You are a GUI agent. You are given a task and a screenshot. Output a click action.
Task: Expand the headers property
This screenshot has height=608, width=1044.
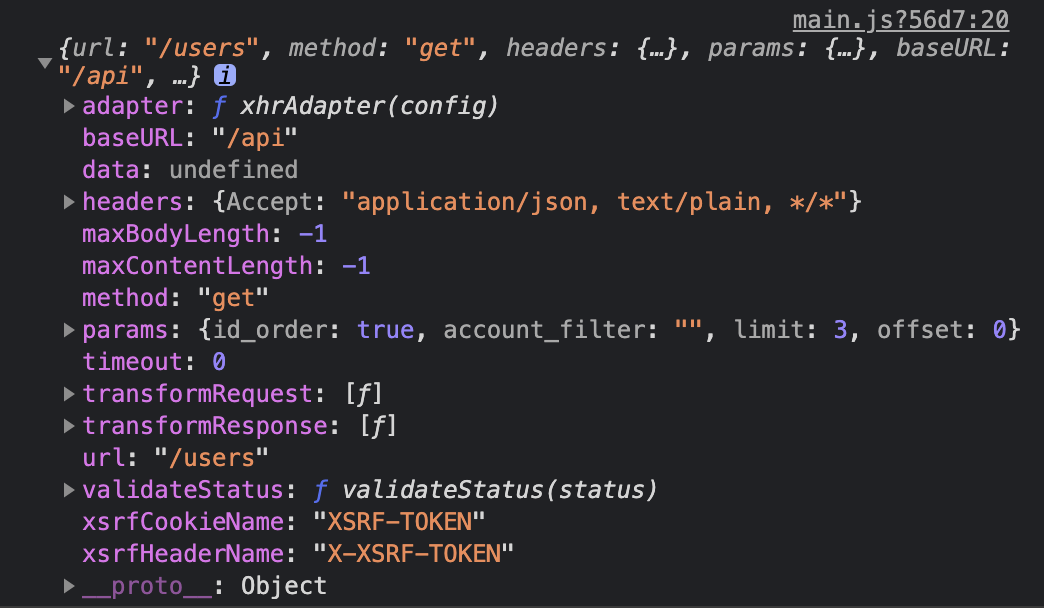click(x=69, y=202)
